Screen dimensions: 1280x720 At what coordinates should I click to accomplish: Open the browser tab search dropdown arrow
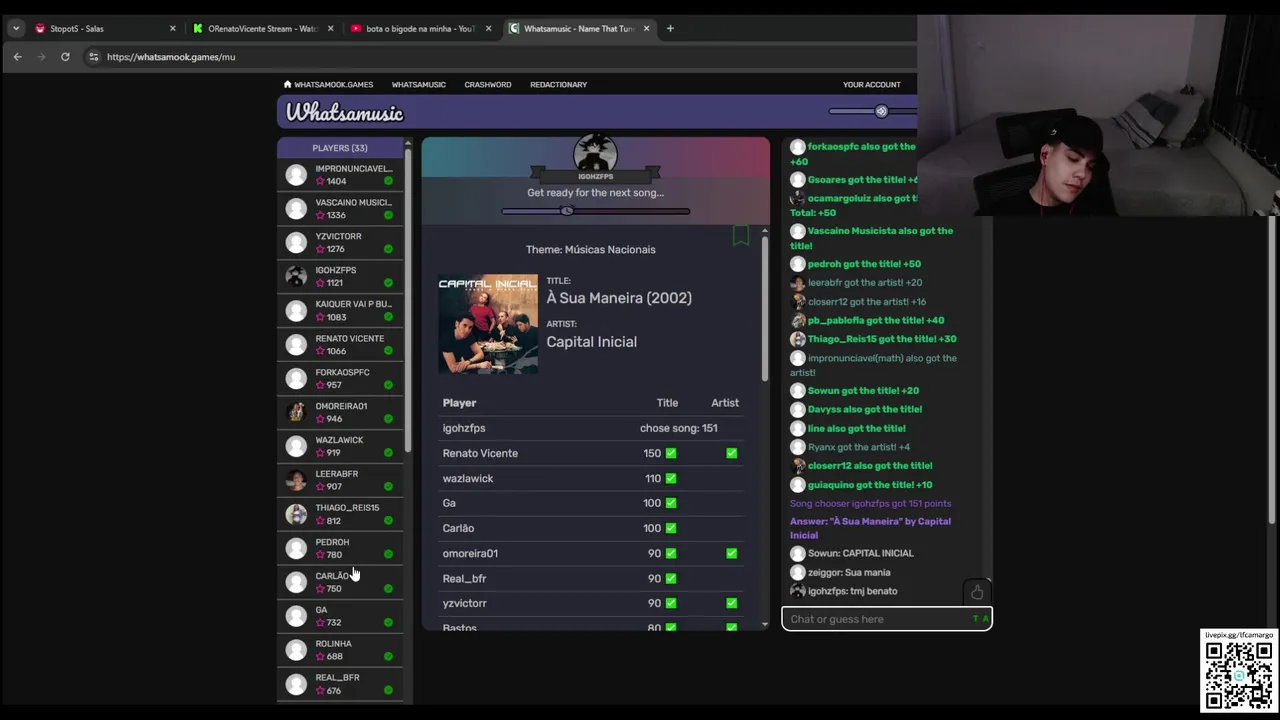(x=16, y=28)
